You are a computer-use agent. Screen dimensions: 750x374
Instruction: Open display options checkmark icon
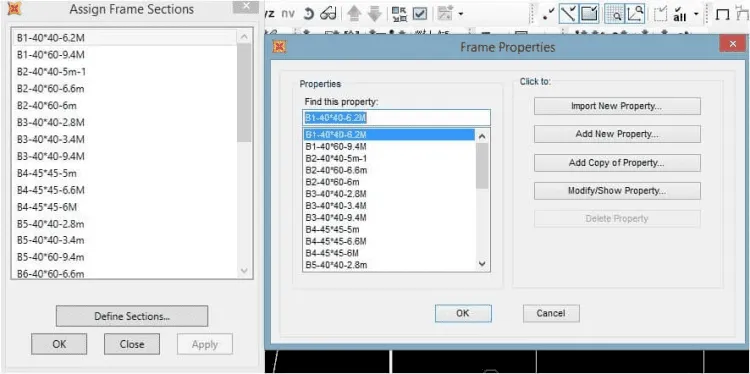click(x=419, y=14)
